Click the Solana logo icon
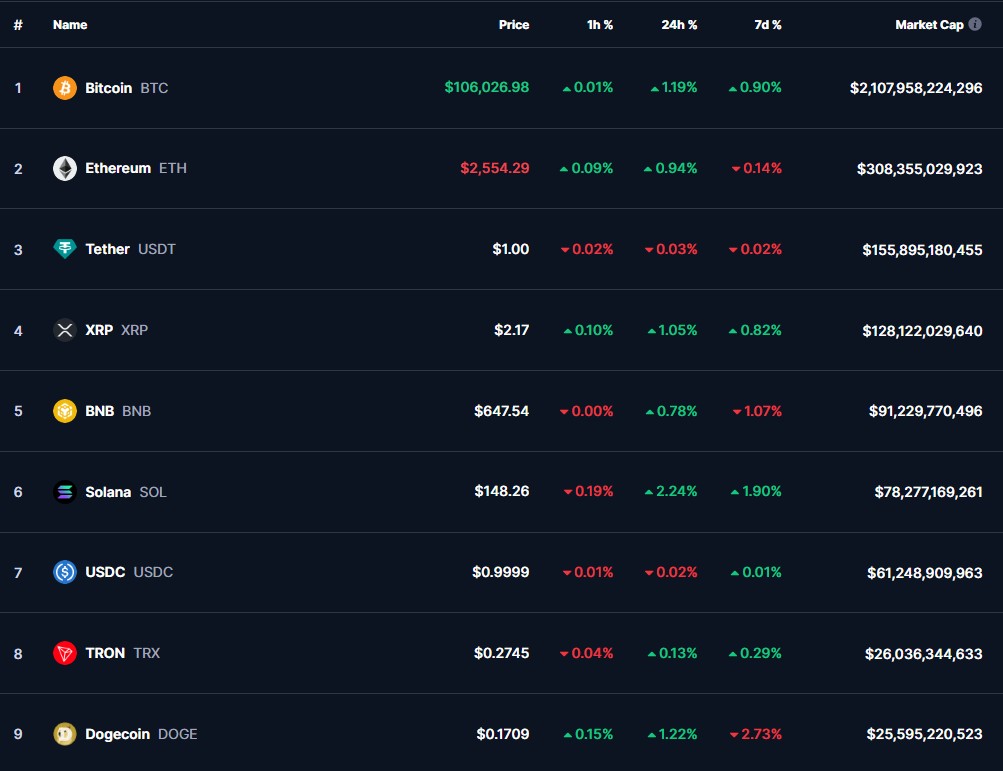Screen dimensions: 1003x771 click(65, 492)
